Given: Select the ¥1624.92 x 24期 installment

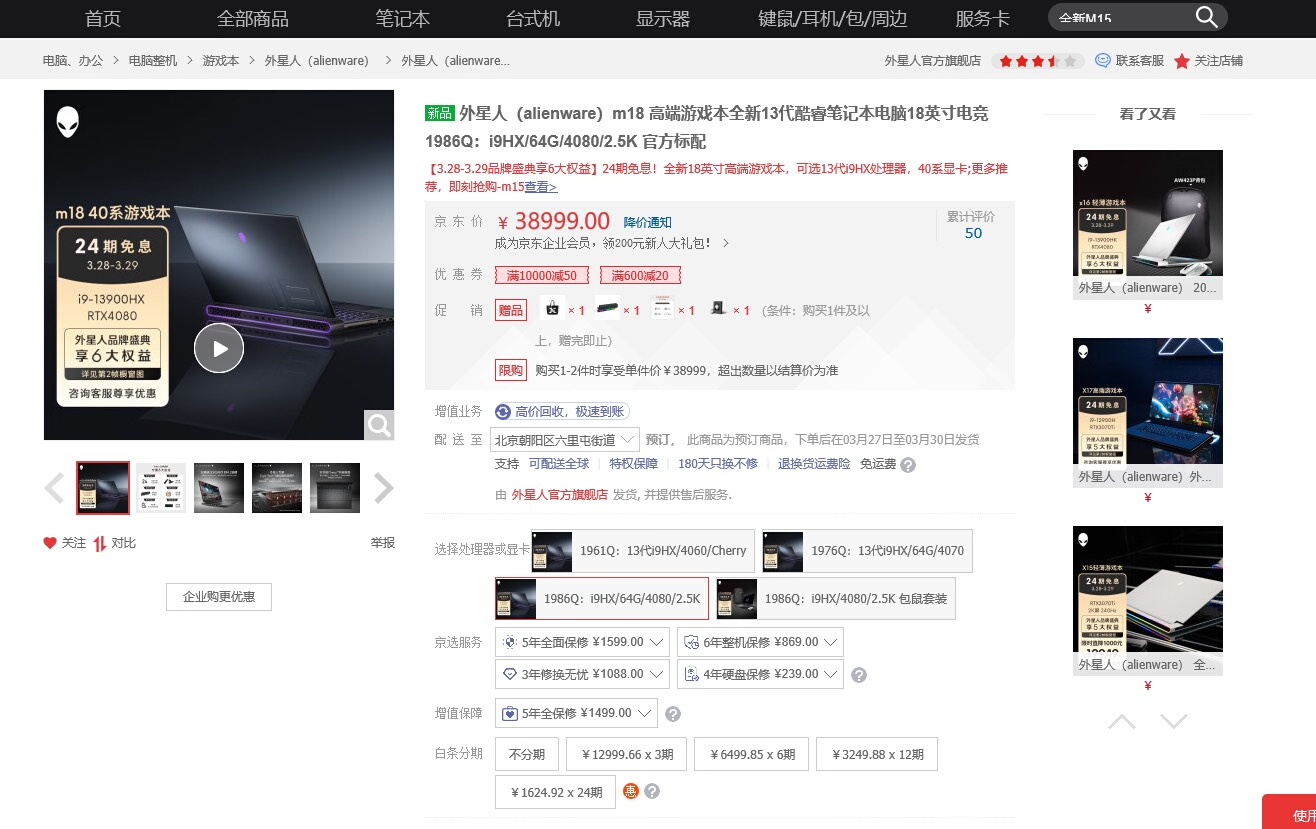Looking at the screenshot, I should [x=556, y=793].
